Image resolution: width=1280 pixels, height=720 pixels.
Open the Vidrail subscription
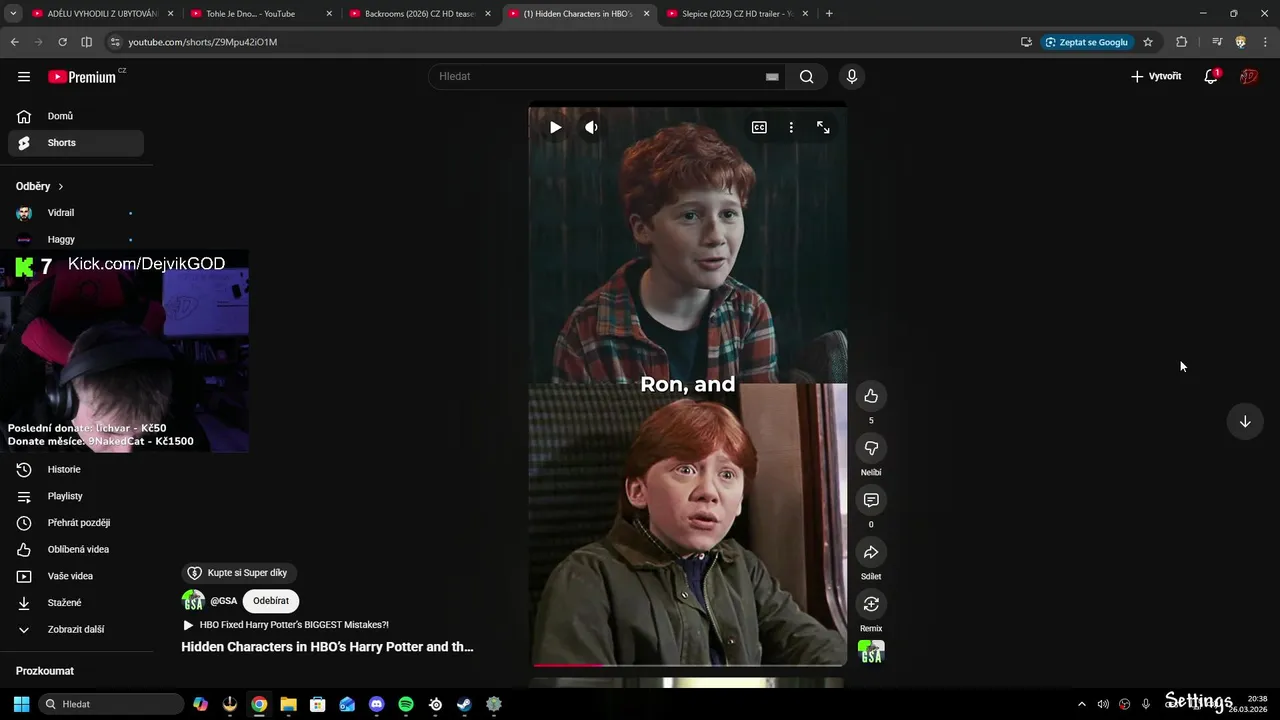point(76,213)
